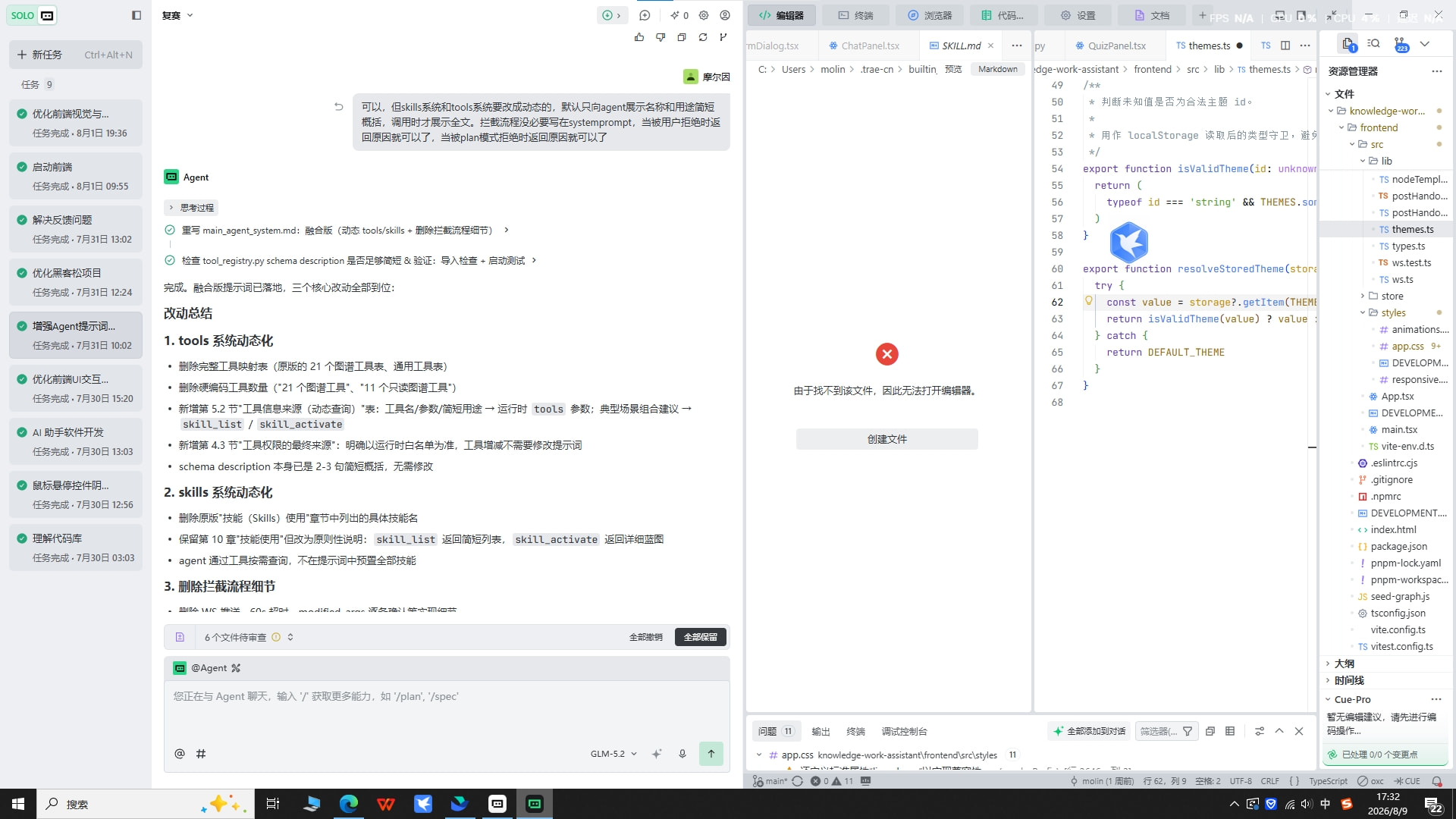
Task: Collapse the app.css problems group
Action: pos(759,755)
